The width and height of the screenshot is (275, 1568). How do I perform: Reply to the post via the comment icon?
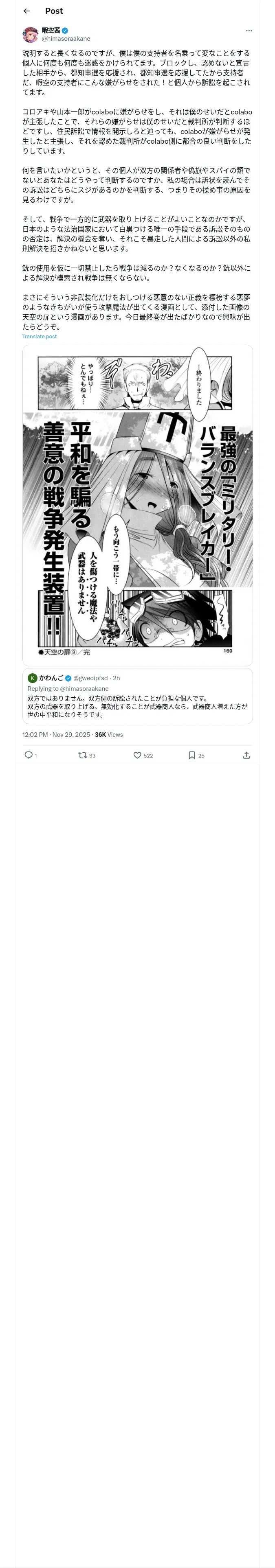(x=28, y=755)
